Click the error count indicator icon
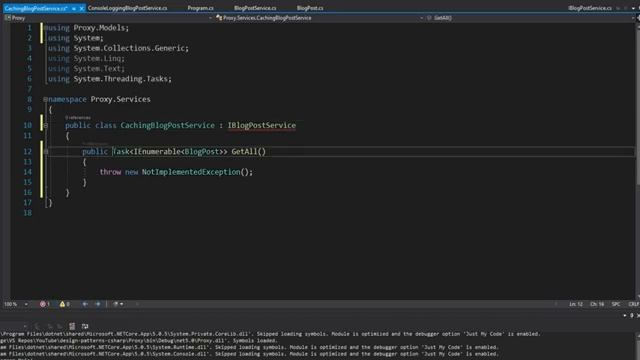The height and width of the screenshot is (360, 640). coord(44,304)
